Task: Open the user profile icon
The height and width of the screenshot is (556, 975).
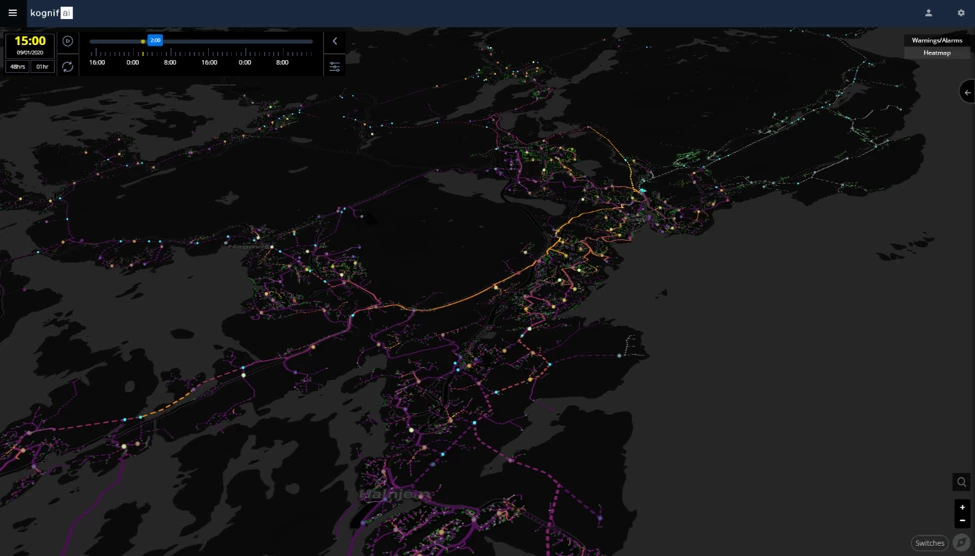Action: point(928,13)
